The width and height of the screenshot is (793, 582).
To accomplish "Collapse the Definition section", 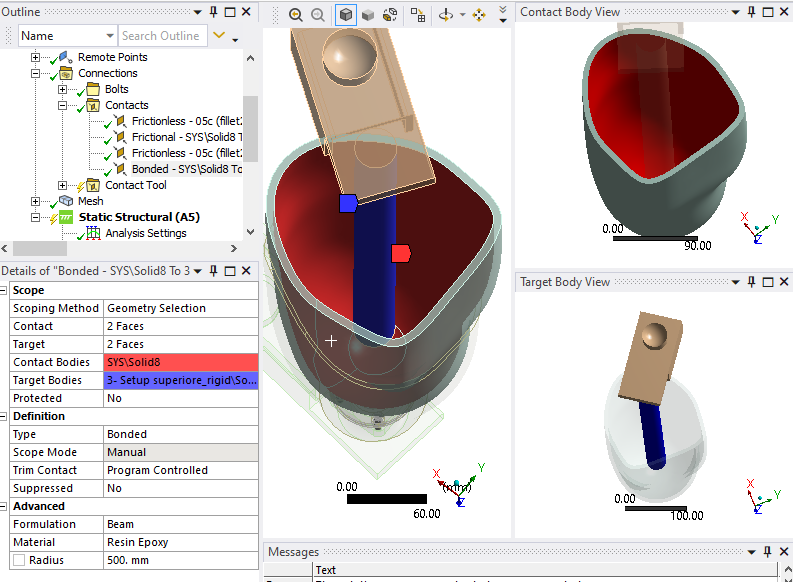I will click(x=4, y=417).
